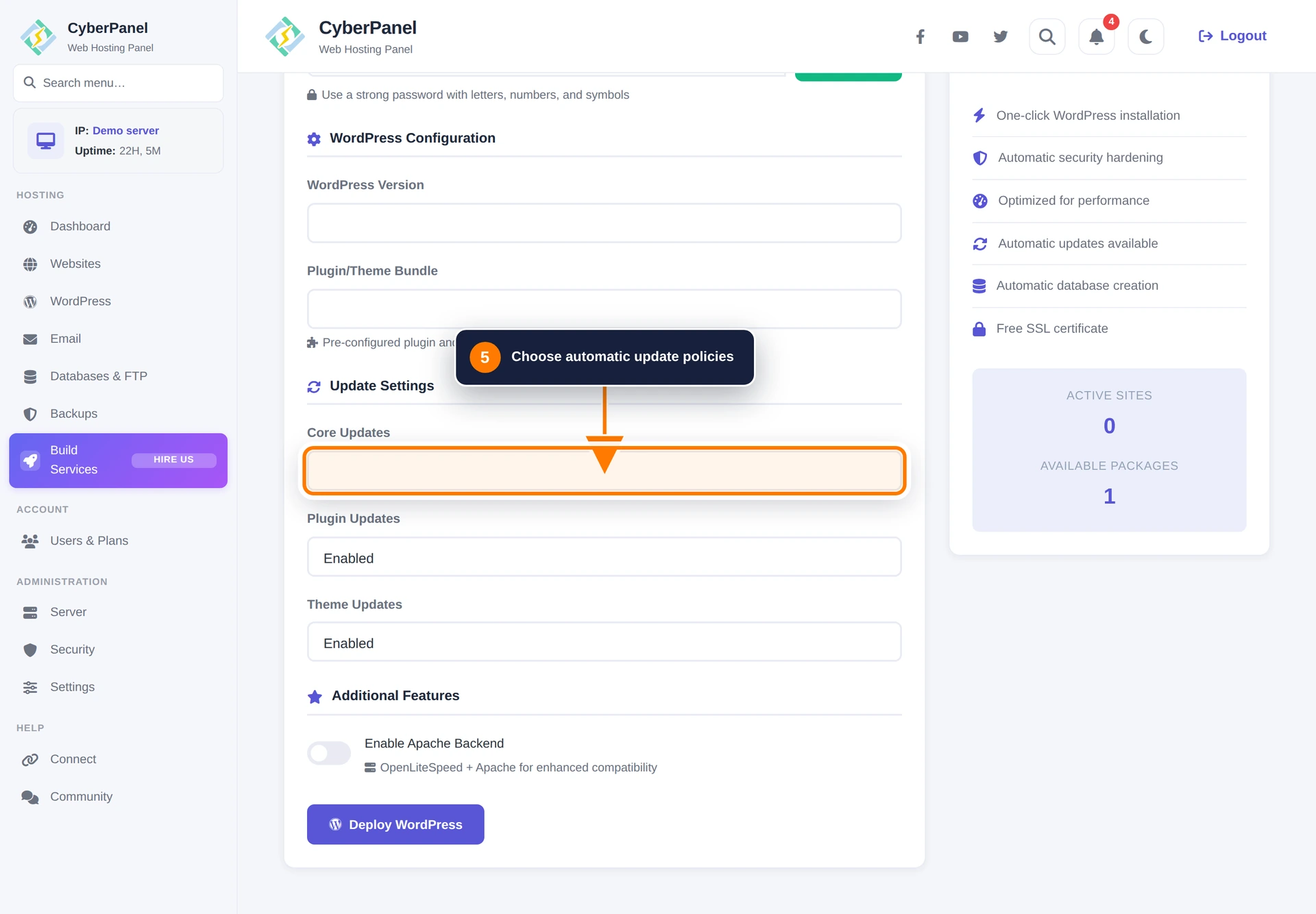Open the Twitter icon link
This screenshot has width=1316, height=914.
click(x=1001, y=36)
